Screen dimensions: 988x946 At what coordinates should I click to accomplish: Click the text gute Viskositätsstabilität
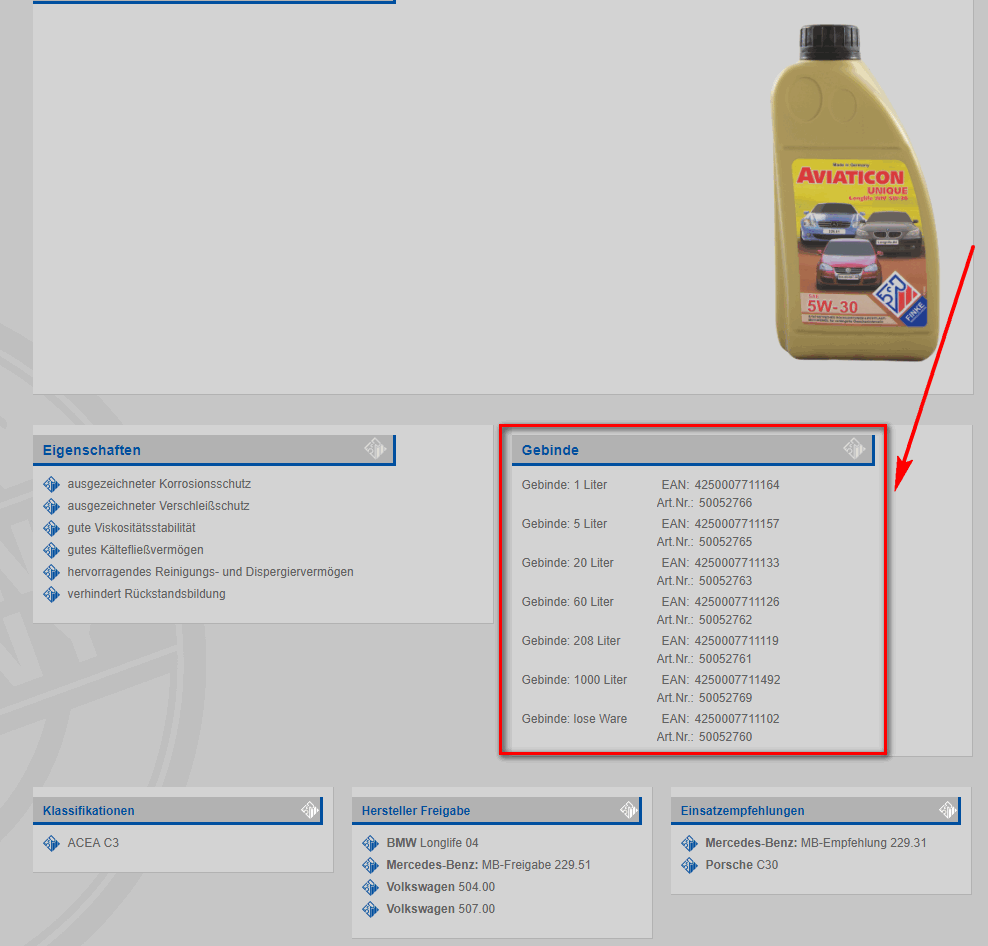131,528
